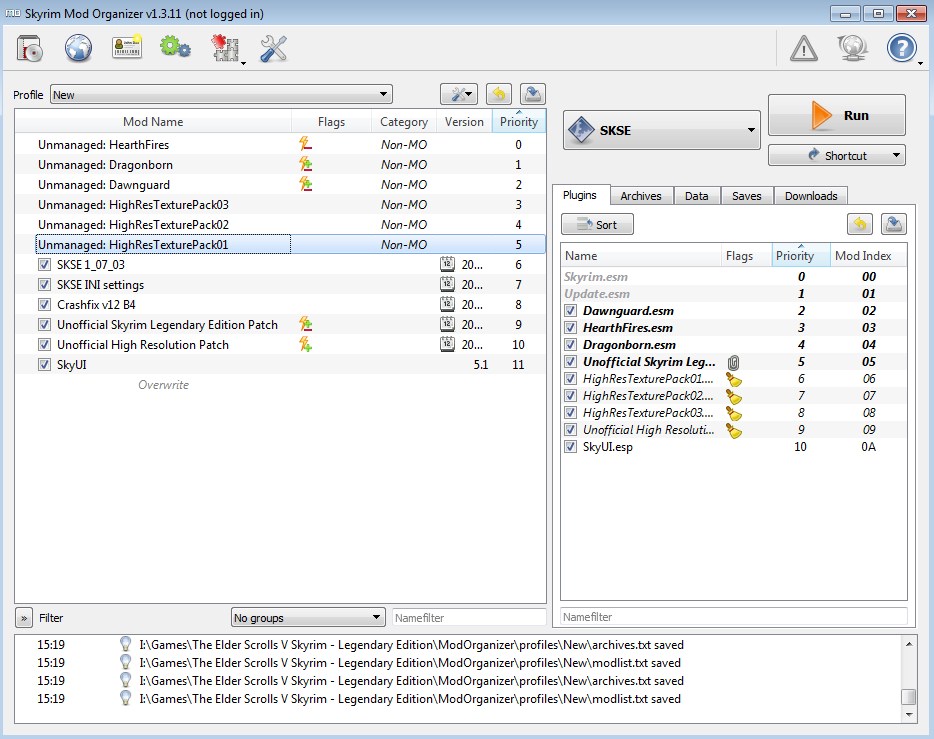Open the executables gears icon
Screen dimensions: 934x739
pyautogui.click(x=175, y=47)
